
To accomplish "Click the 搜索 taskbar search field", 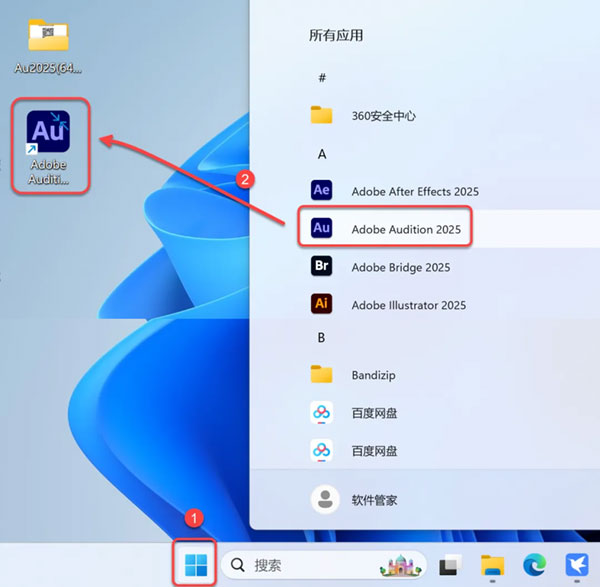I will tap(324, 565).
